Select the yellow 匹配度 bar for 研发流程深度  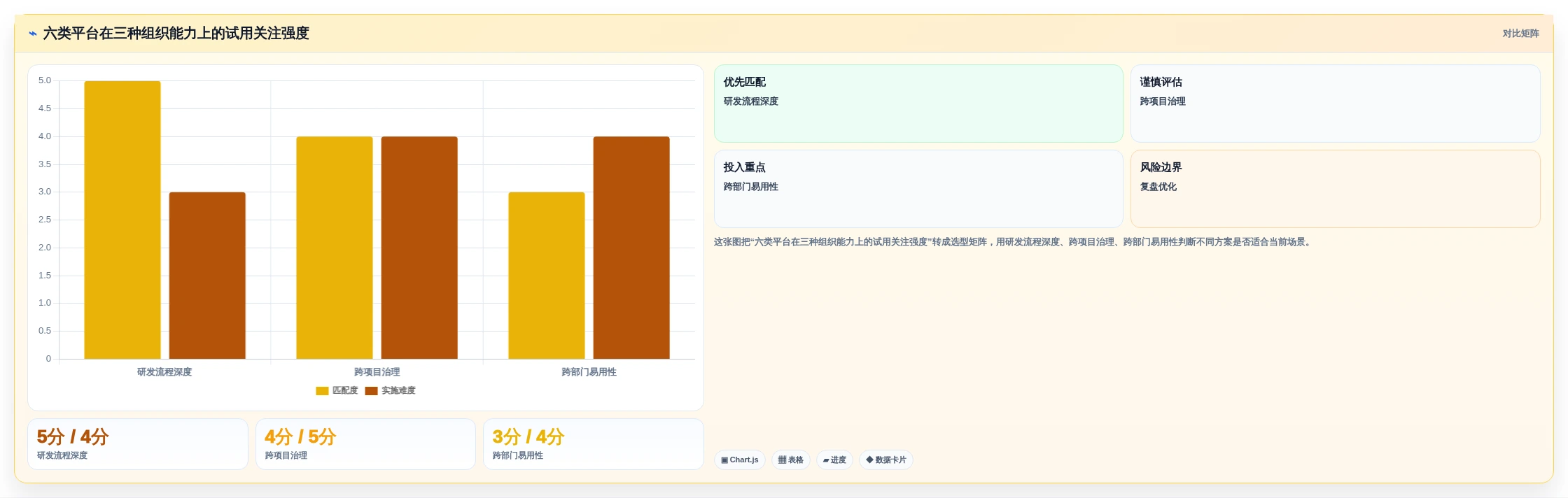click(122, 220)
